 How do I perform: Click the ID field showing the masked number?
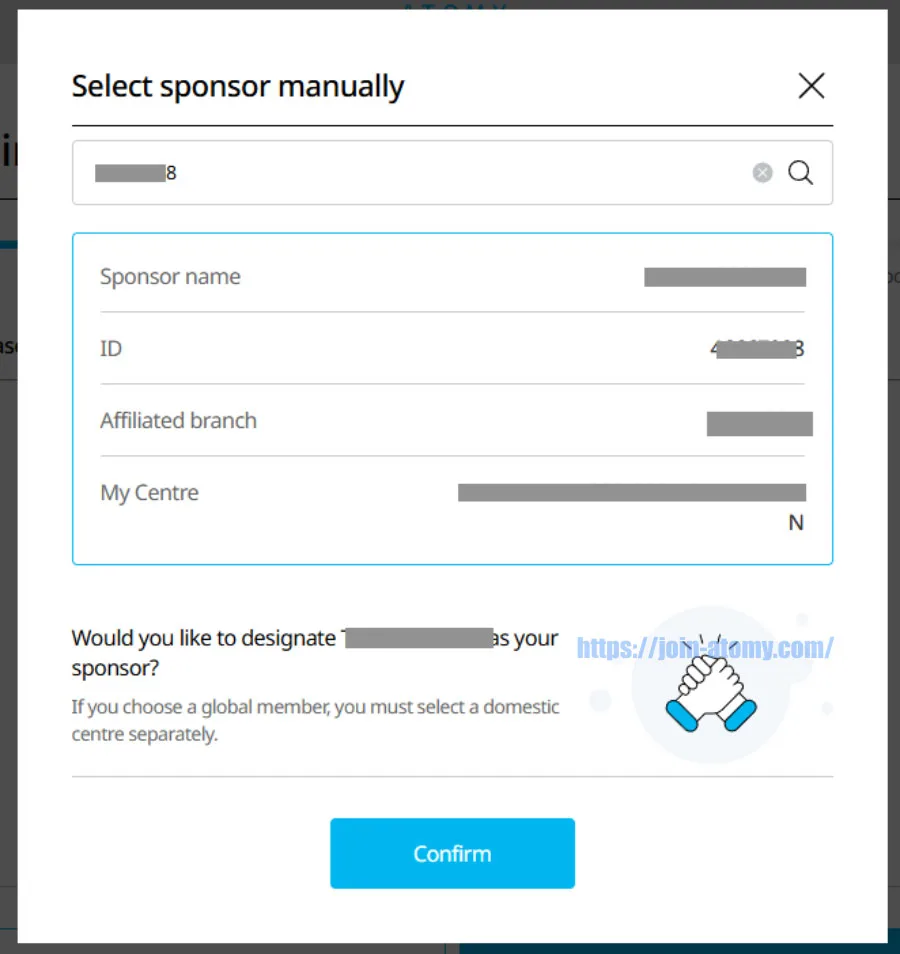pyautogui.click(x=757, y=349)
